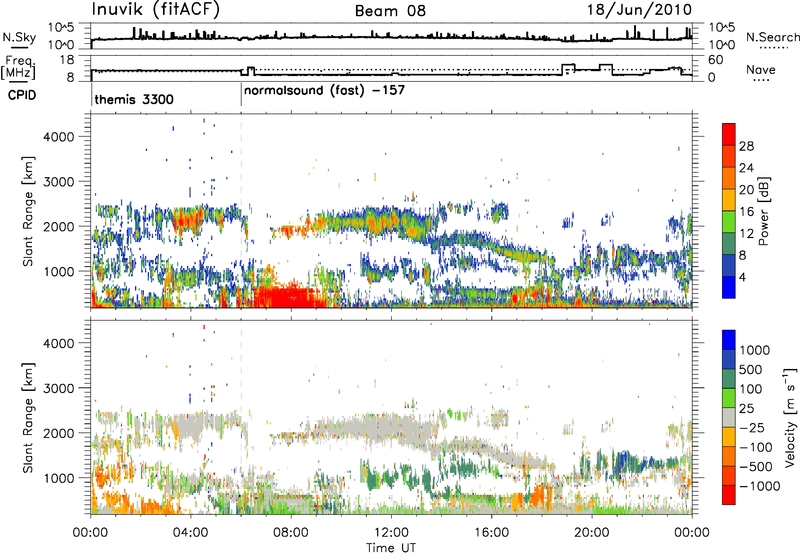Click the red band of power colorbar
Image resolution: width=800 pixels, height=554 pixels.
coord(729,134)
